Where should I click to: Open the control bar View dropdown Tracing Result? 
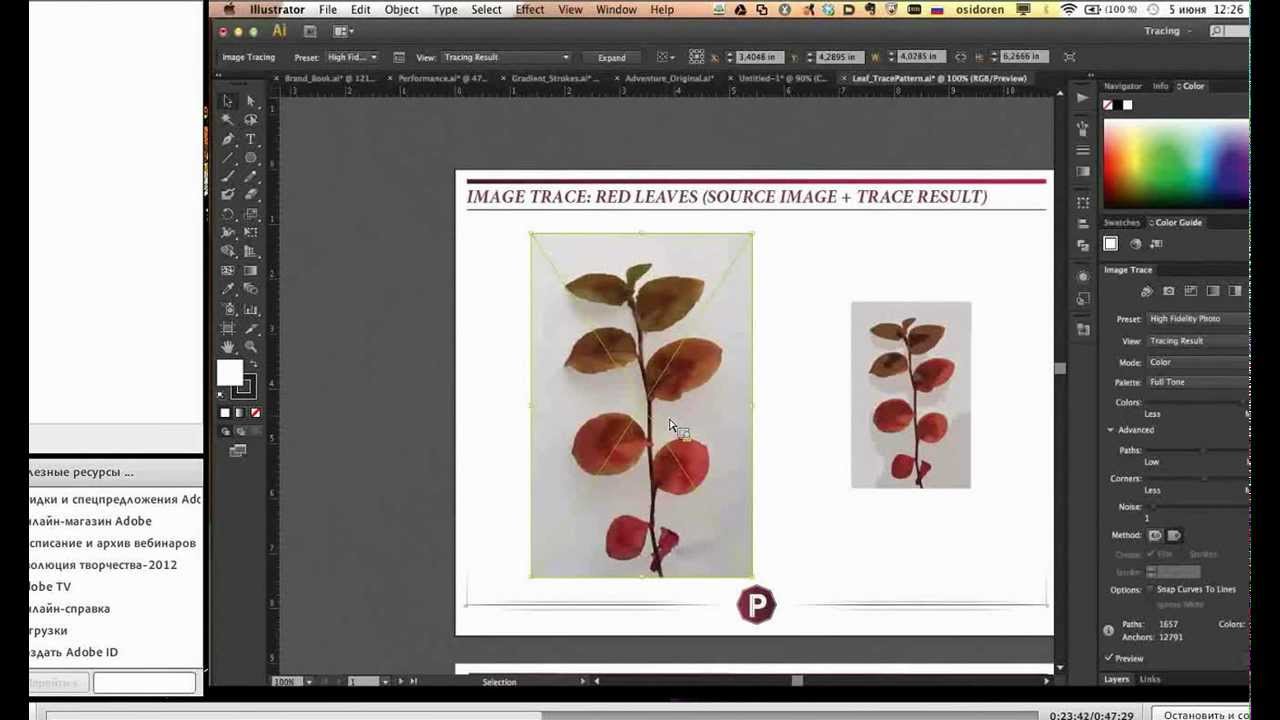pyautogui.click(x=506, y=57)
